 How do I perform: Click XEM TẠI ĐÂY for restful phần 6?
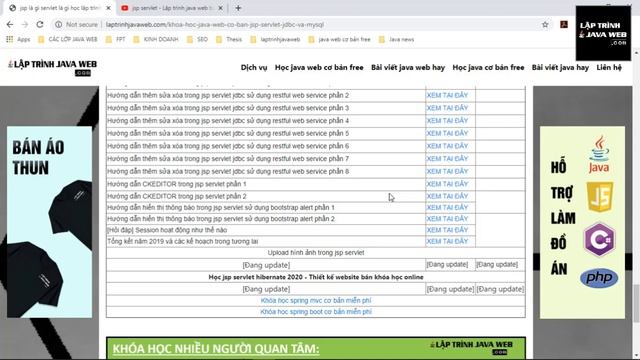click(x=447, y=146)
